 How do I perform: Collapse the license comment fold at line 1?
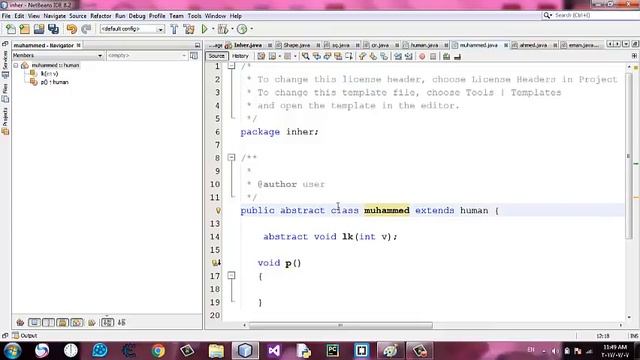231,65
